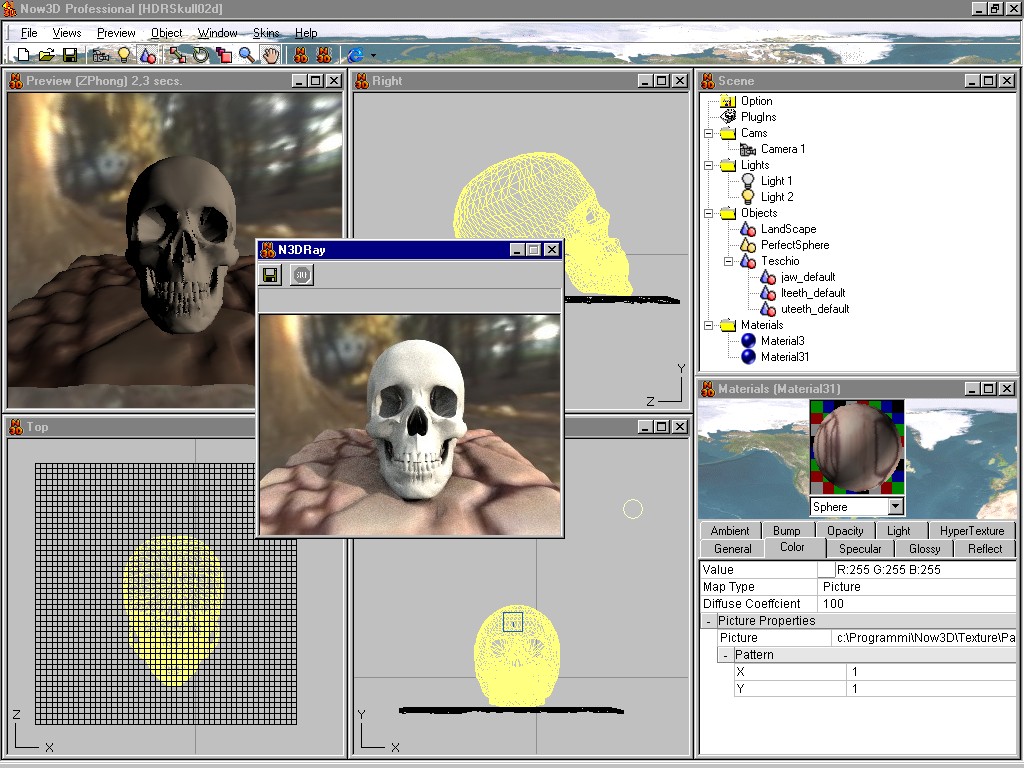The image size is (1024, 768).
Task: Open the Object menu
Action: (x=166, y=33)
